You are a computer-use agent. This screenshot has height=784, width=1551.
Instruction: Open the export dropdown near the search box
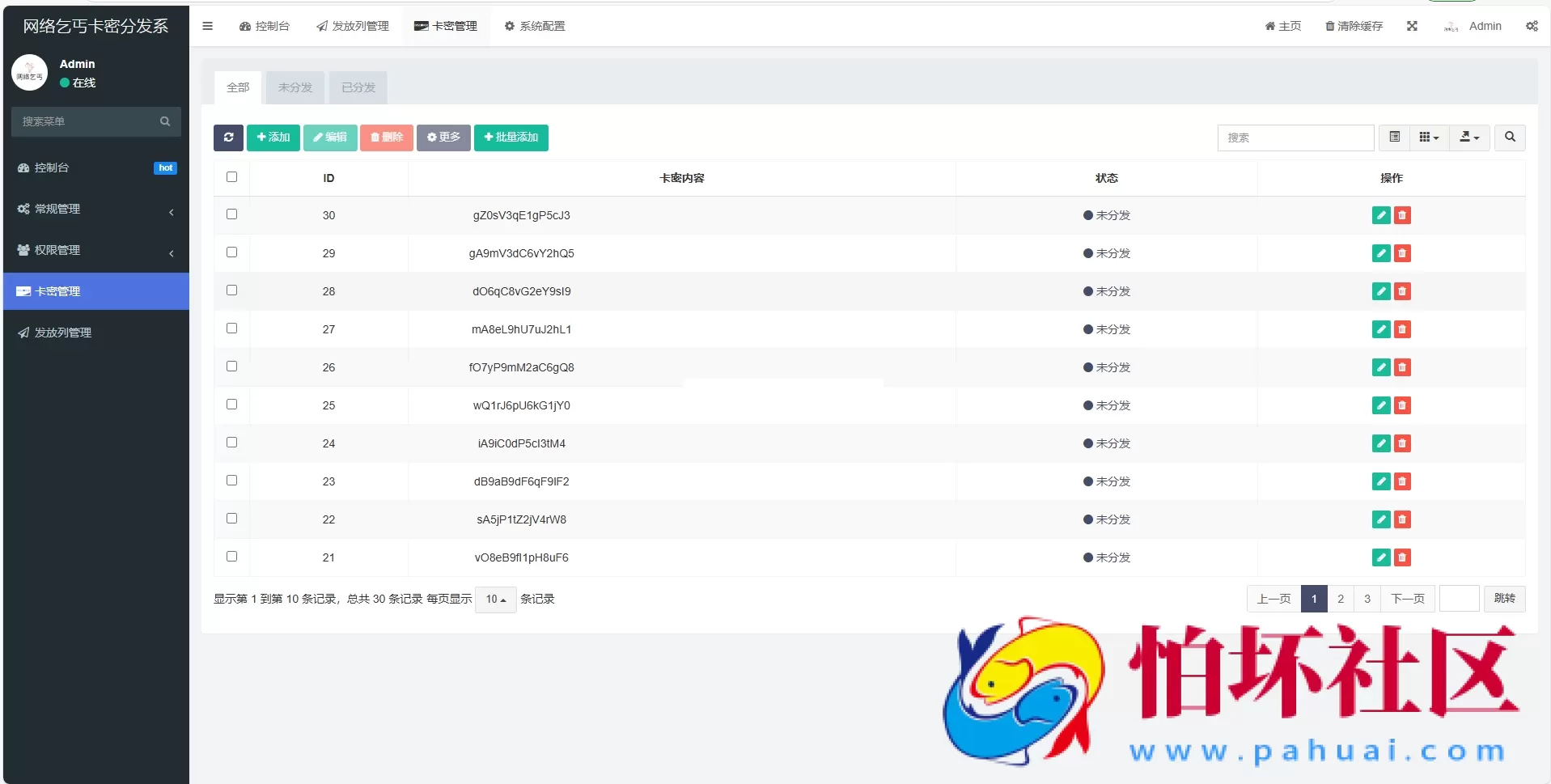point(1468,138)
